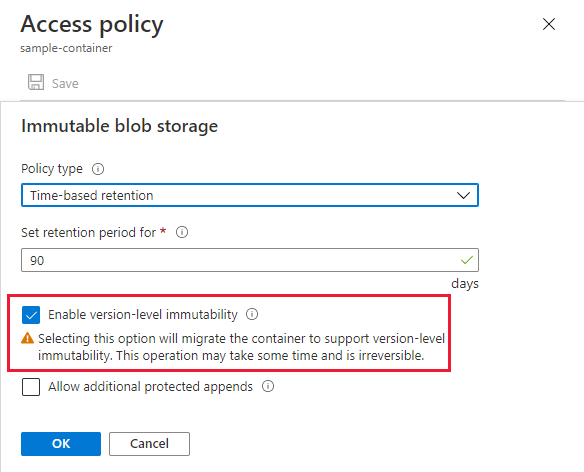Click info icon beside Allow additional protected appends
This screenshot has width=584, height=472.
(x=268, y=386)
